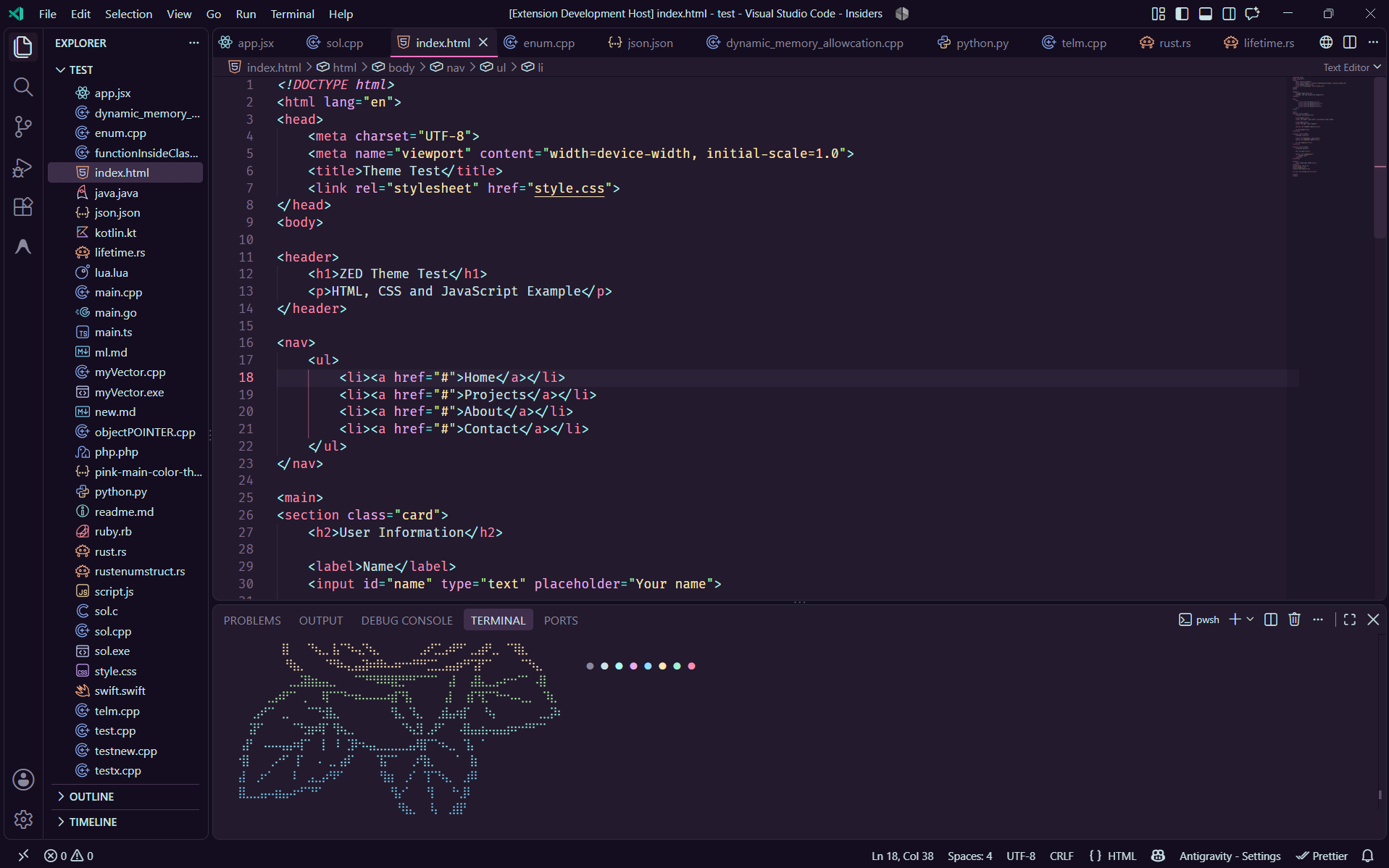The width and height of the screenshot is (1389, 868).
Task: Open notifications bell in status bar
Action: [x=1367, y=856]
